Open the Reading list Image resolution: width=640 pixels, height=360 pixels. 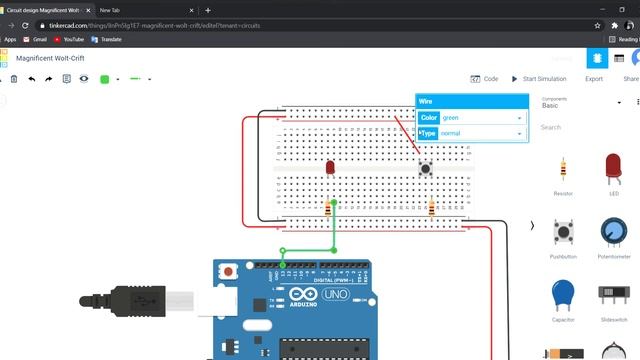(x=624, y=40)
